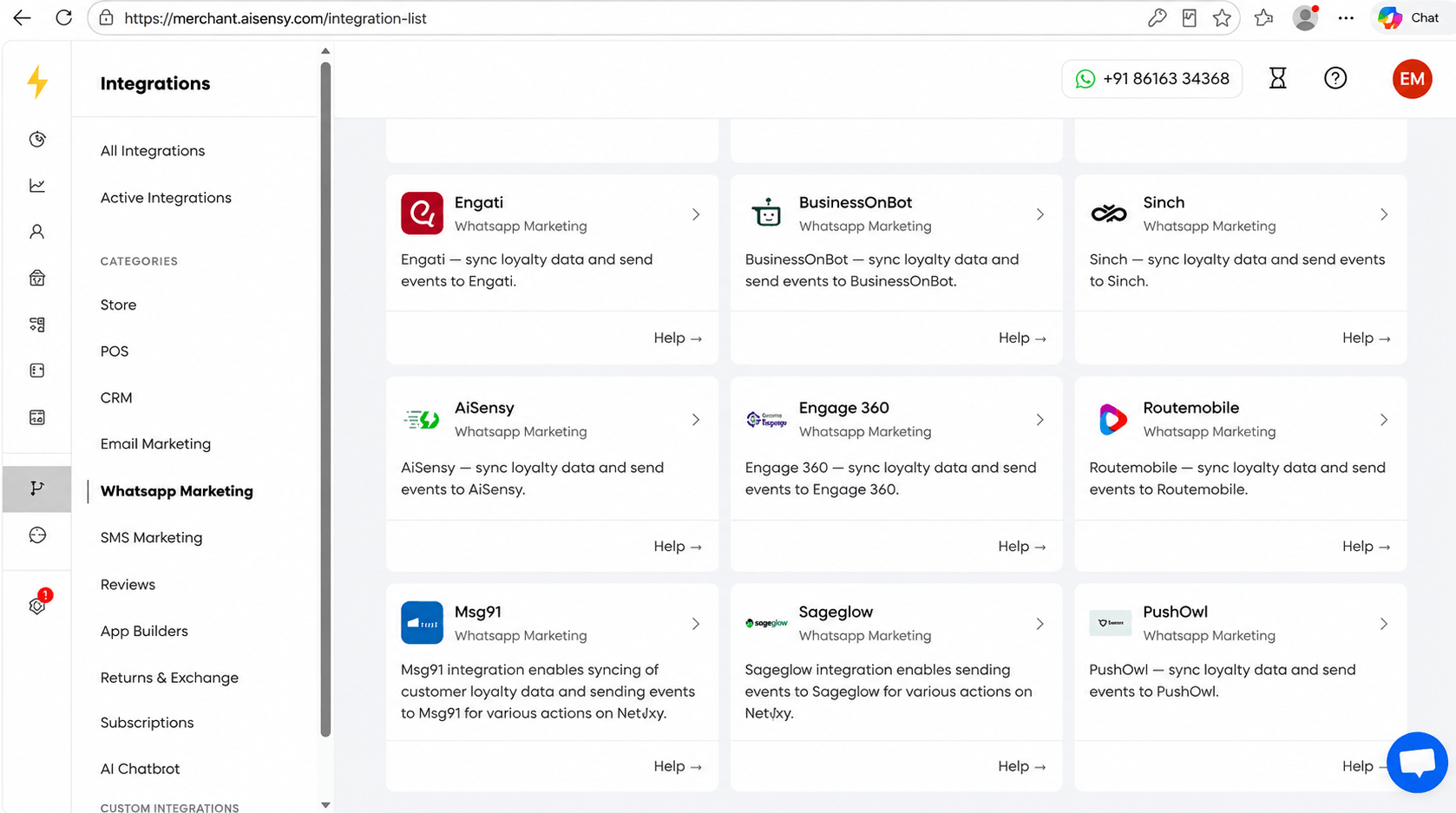1456x813 pixels.
Task: Choose the POS category
Action: point(115,351)
